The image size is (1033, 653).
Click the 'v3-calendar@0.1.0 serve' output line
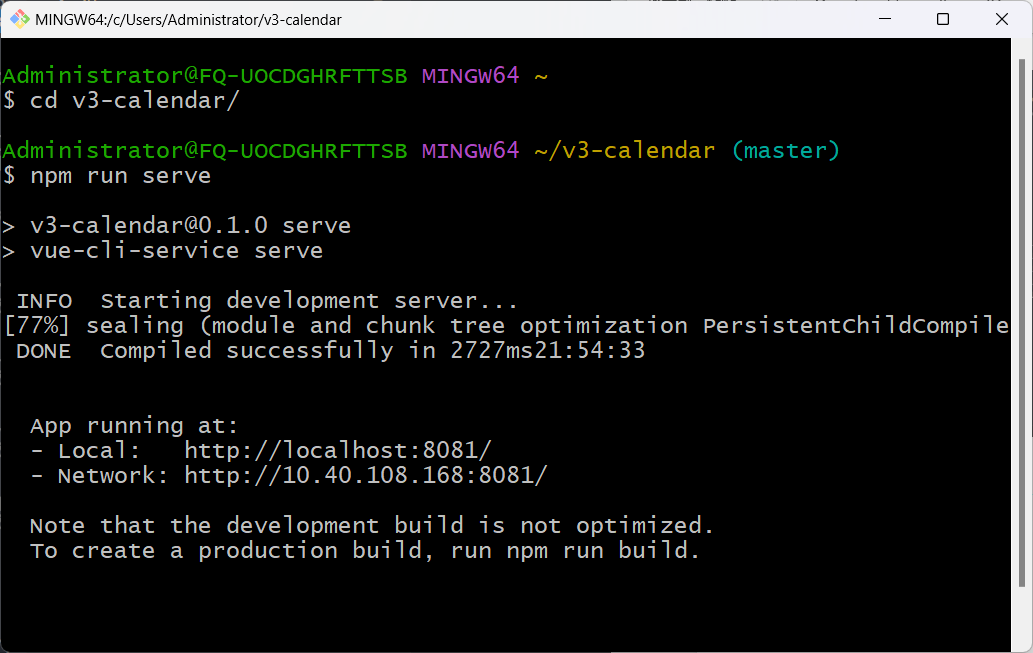point(190,226)
